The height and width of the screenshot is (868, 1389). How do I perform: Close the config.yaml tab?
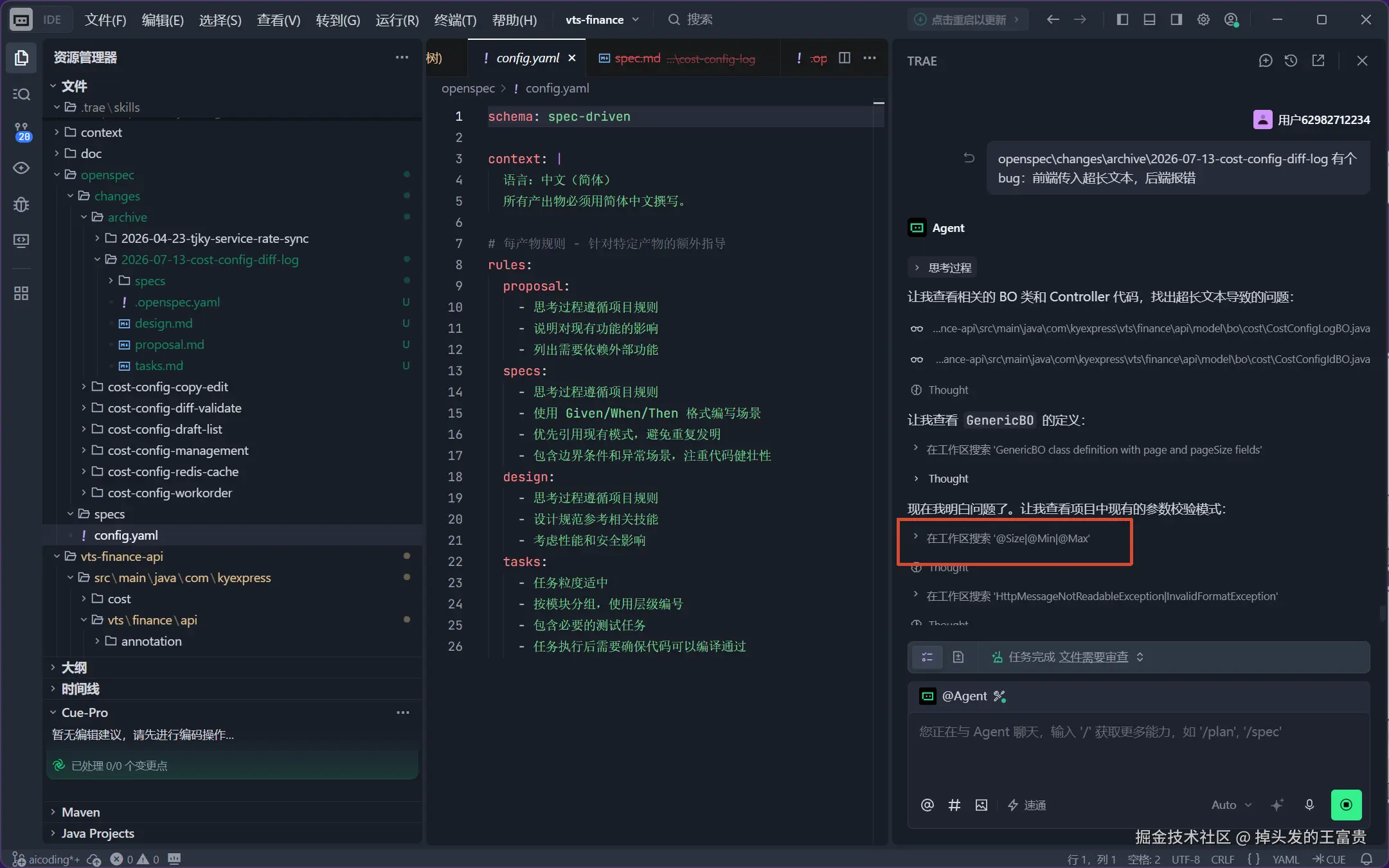pyautogui.click(x=571, y=58)
